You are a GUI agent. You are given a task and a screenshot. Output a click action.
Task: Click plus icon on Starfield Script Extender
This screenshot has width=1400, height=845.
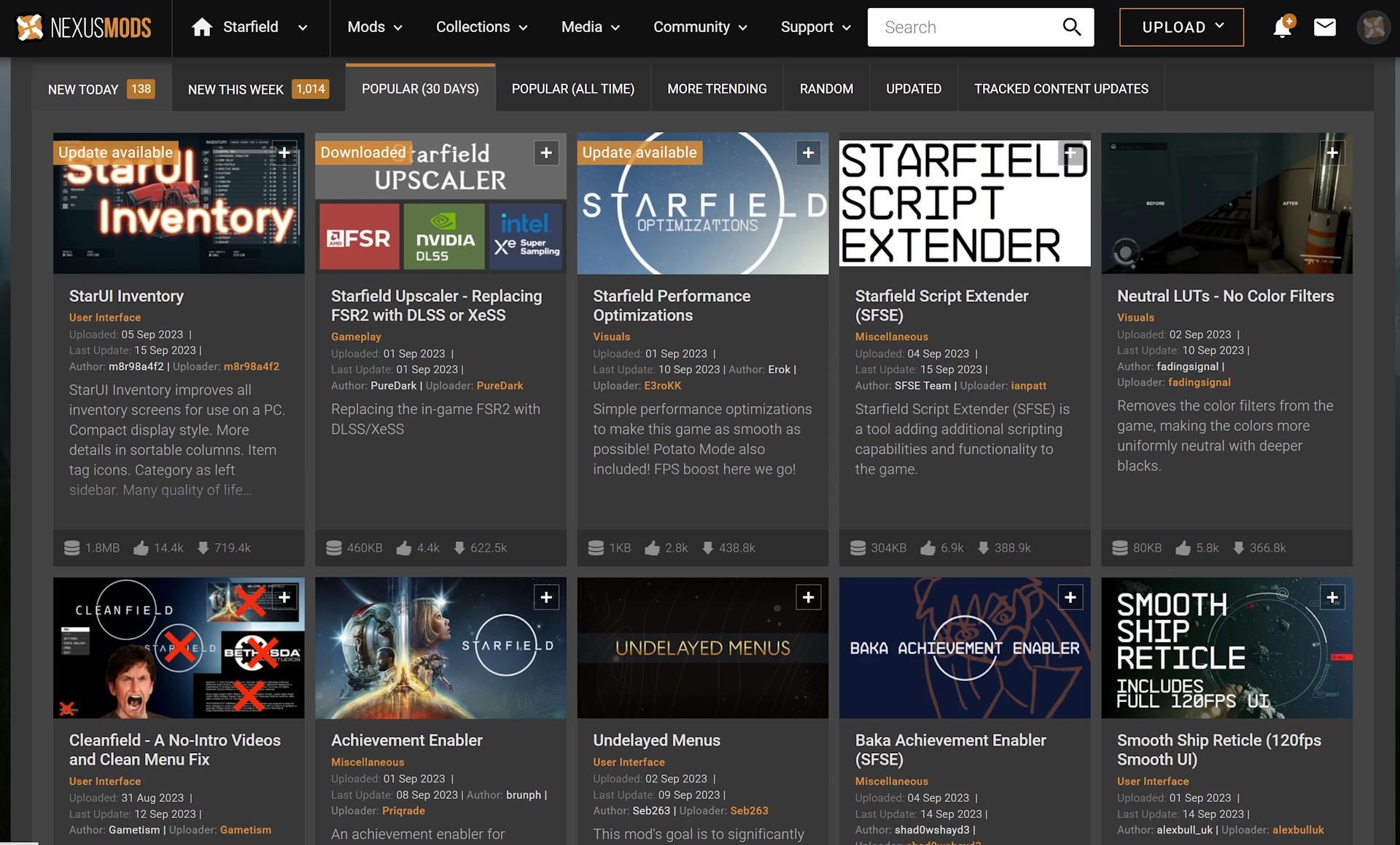pos(1070,153)
